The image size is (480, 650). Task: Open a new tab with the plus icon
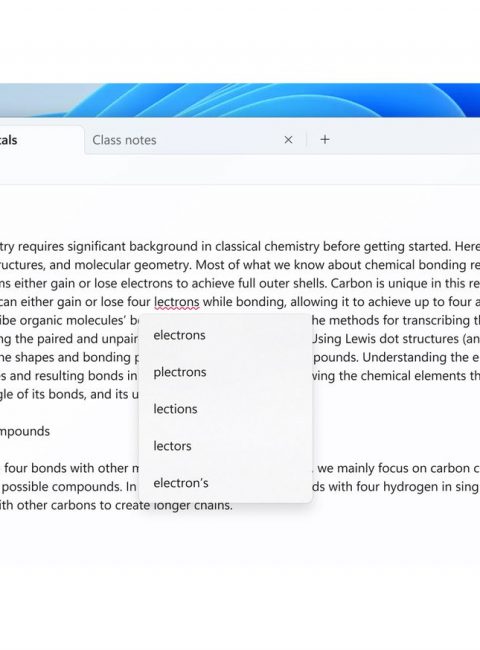click(x=325, y=139)
